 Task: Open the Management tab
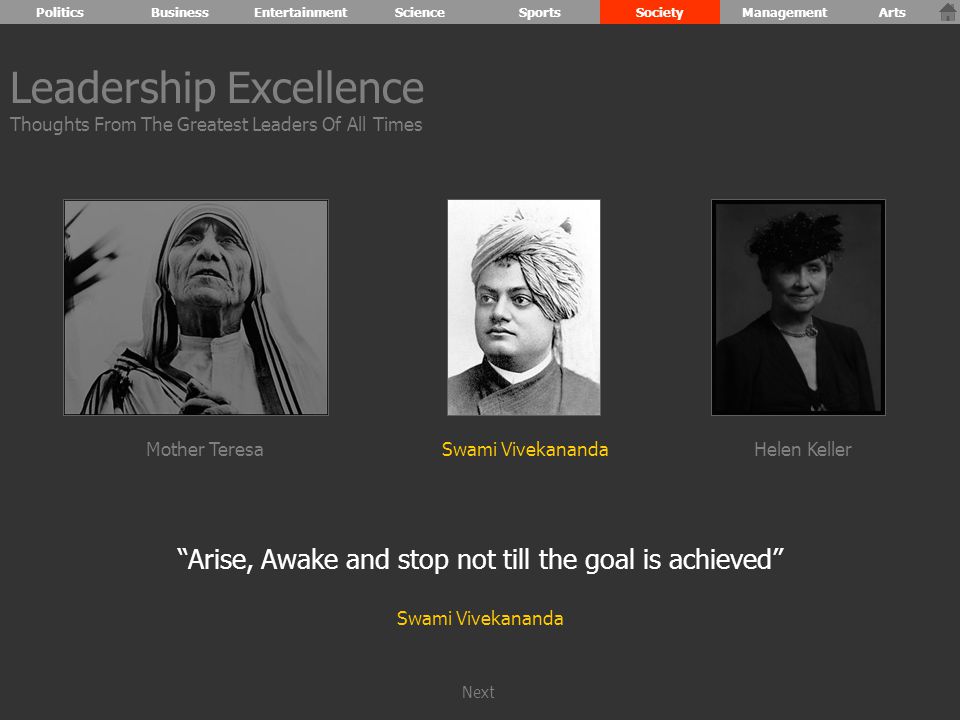point(784,12)
